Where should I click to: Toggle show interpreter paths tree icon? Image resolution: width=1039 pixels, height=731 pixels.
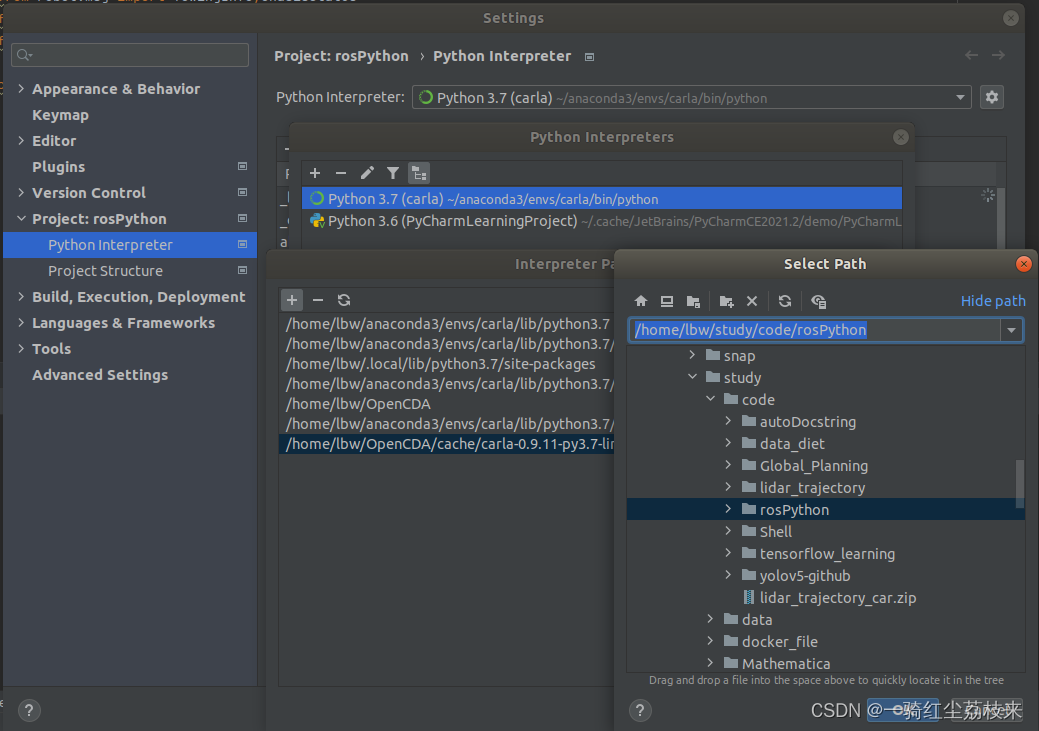click(419, 173)
